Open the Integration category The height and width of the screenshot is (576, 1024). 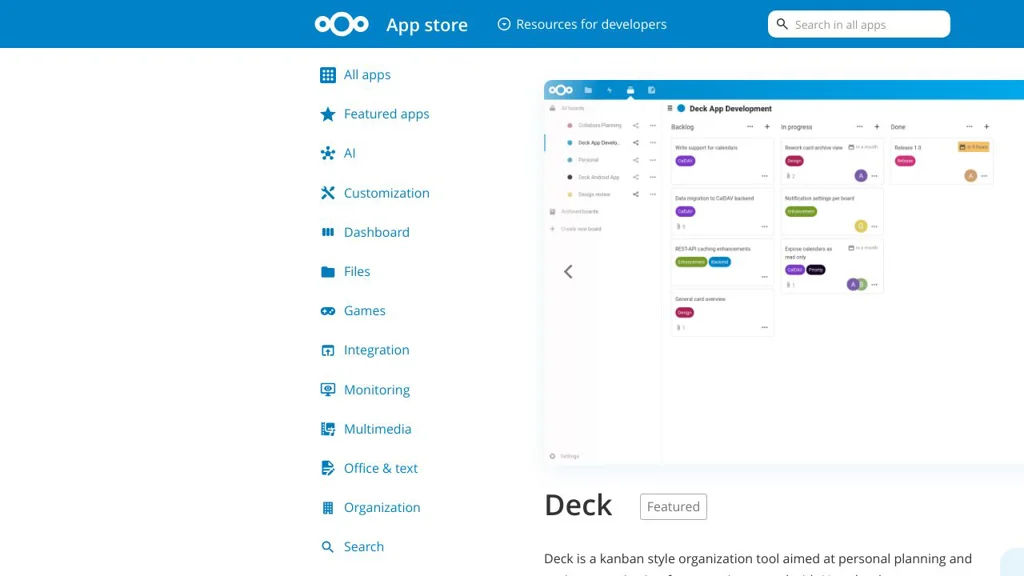(376, 349)
